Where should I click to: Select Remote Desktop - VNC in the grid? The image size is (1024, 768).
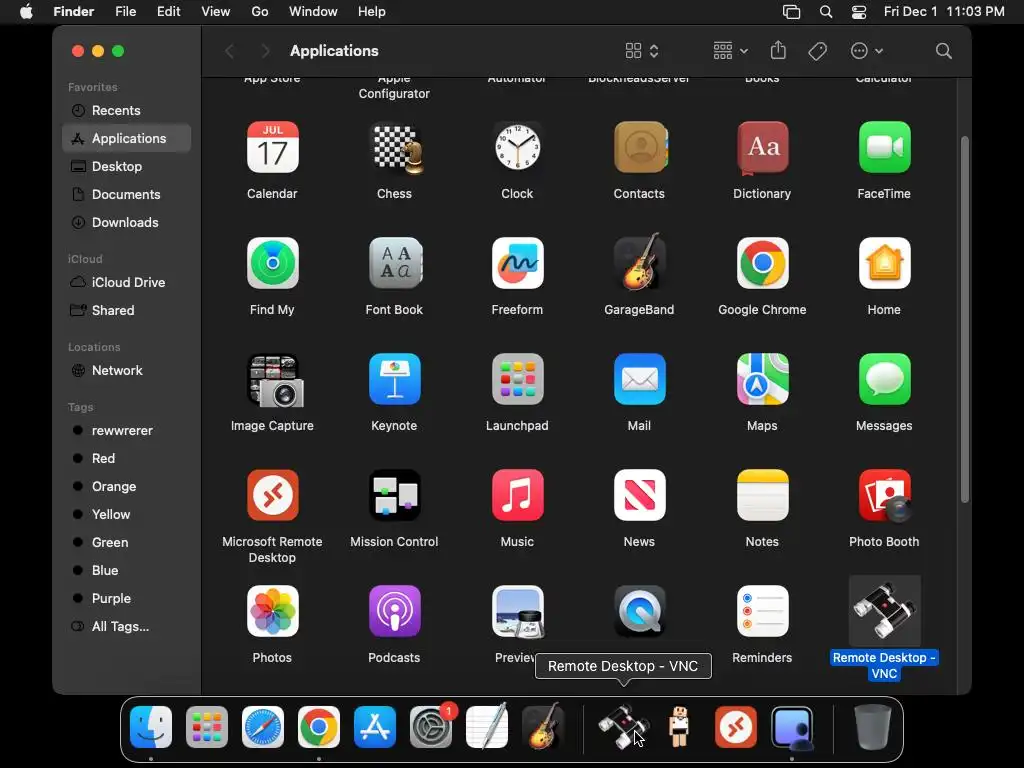[884, 611]
